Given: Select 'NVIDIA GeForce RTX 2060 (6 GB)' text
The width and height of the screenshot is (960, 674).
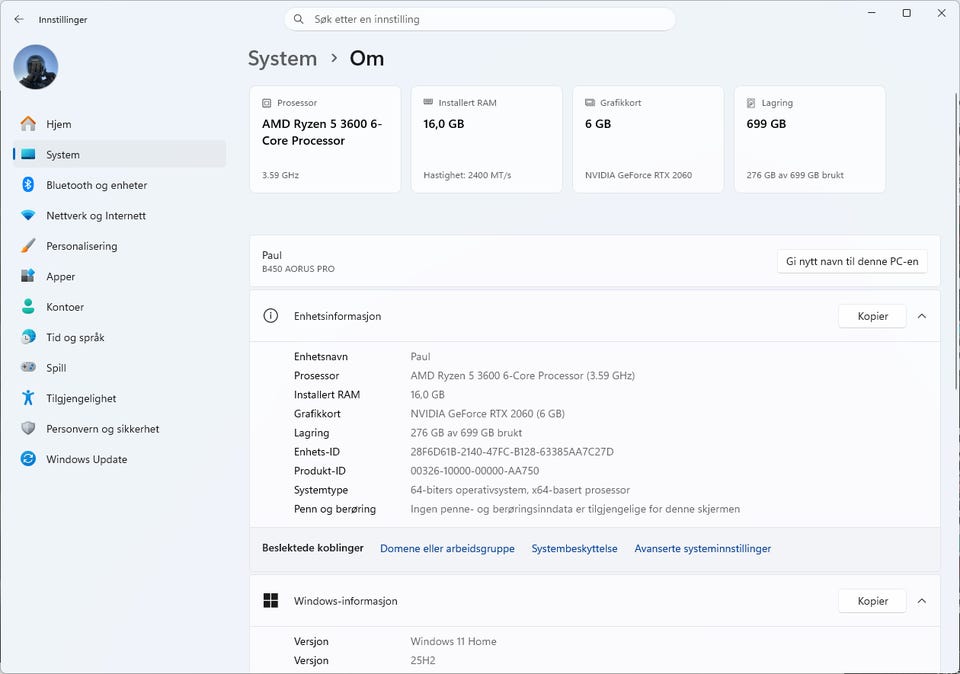Looking at the screenshot, I should coord(487,414).
